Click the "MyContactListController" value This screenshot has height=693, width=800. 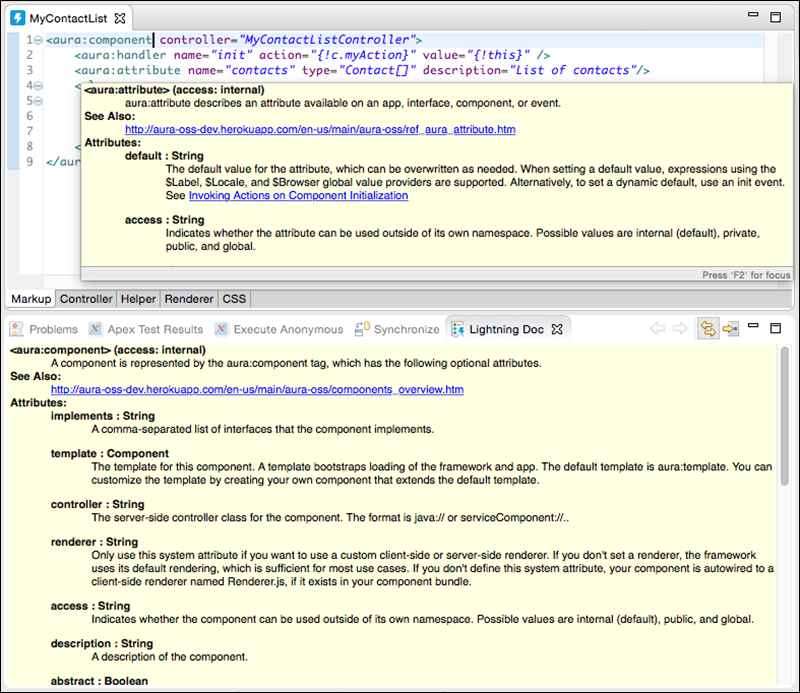[327, 40]
